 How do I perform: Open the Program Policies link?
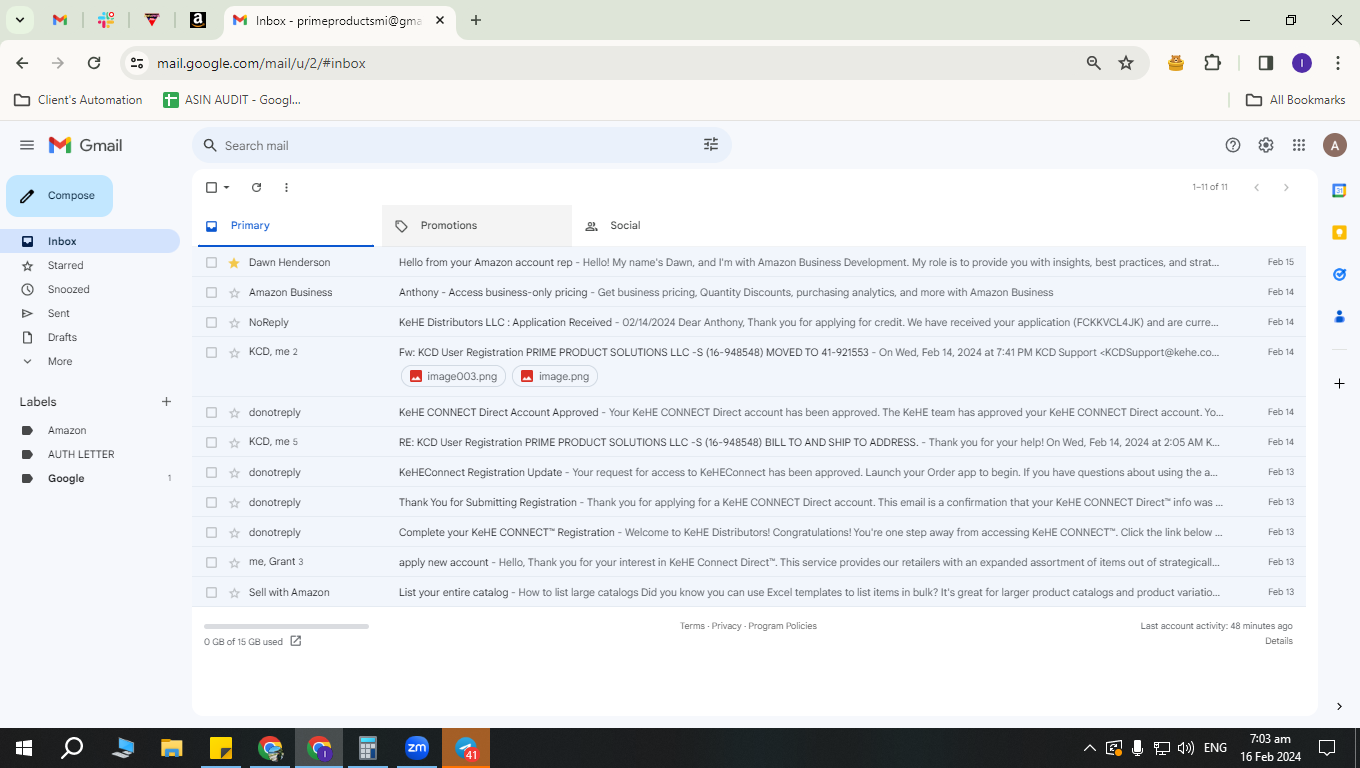point(783,626)
